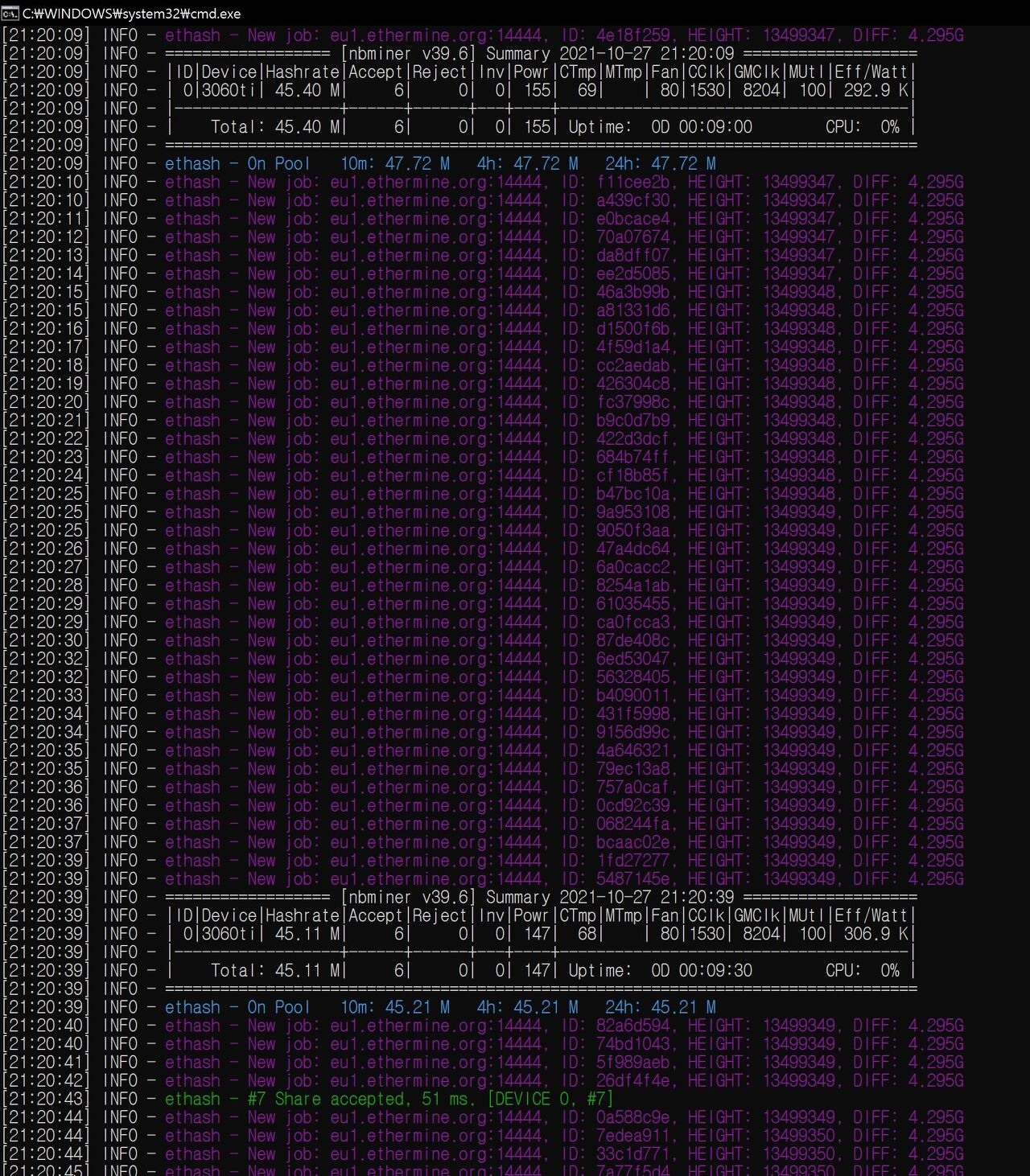This screenshot has height=1176, width=1030.
Task: Click the hashrate value 45.40 M in device row
Action: [x=308, y=90]
